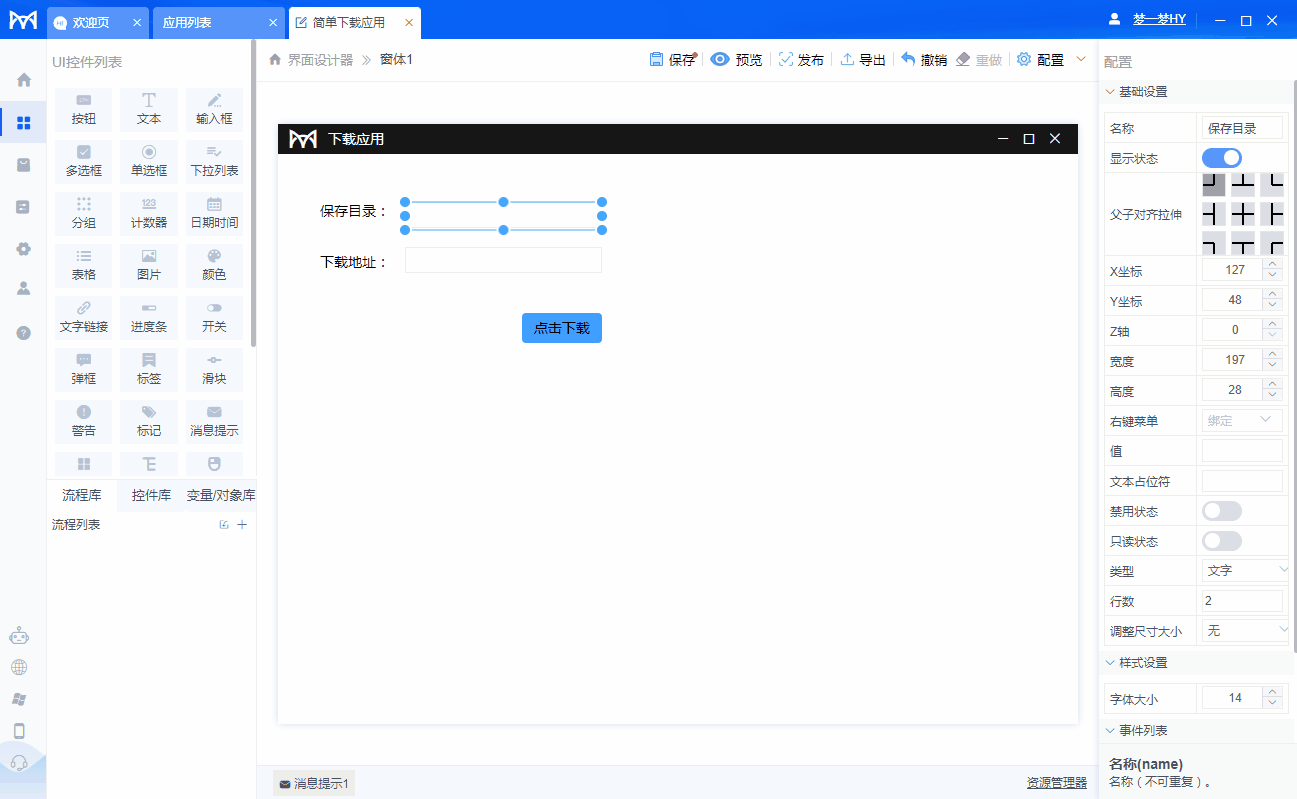The width and height of the screenshot is (1297, 799).
Task: Add a 分组 group control
Action: point(84,213)
